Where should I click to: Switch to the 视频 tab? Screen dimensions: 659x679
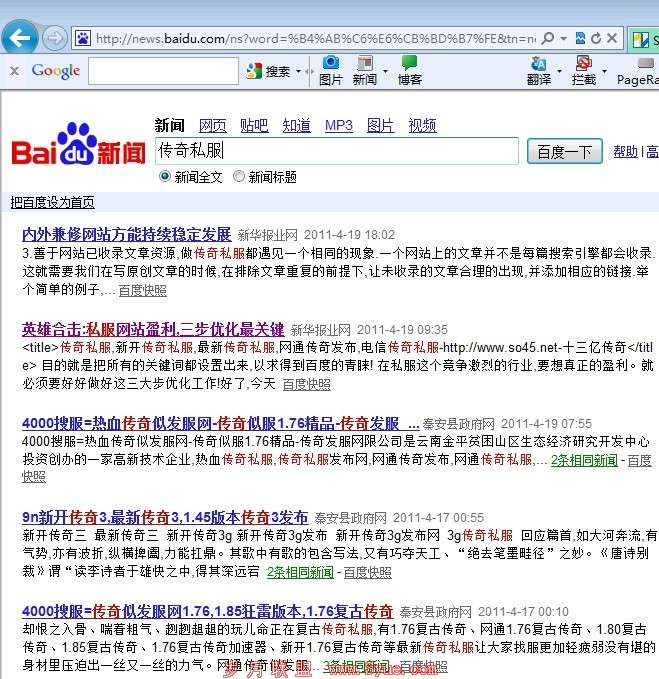[423, 126]
